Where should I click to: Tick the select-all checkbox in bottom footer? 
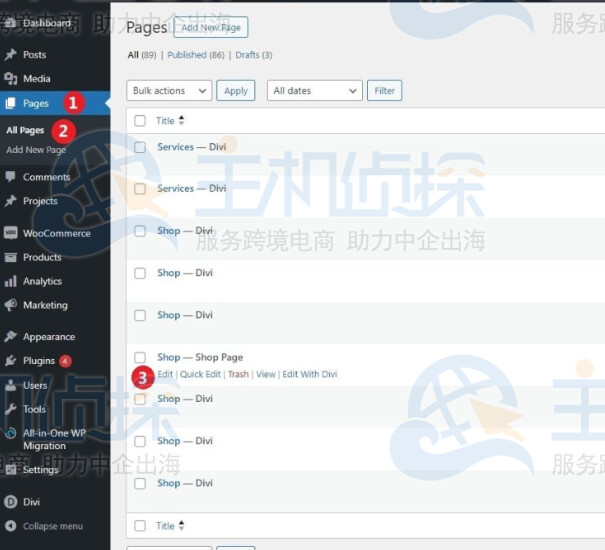click(140, 526)
